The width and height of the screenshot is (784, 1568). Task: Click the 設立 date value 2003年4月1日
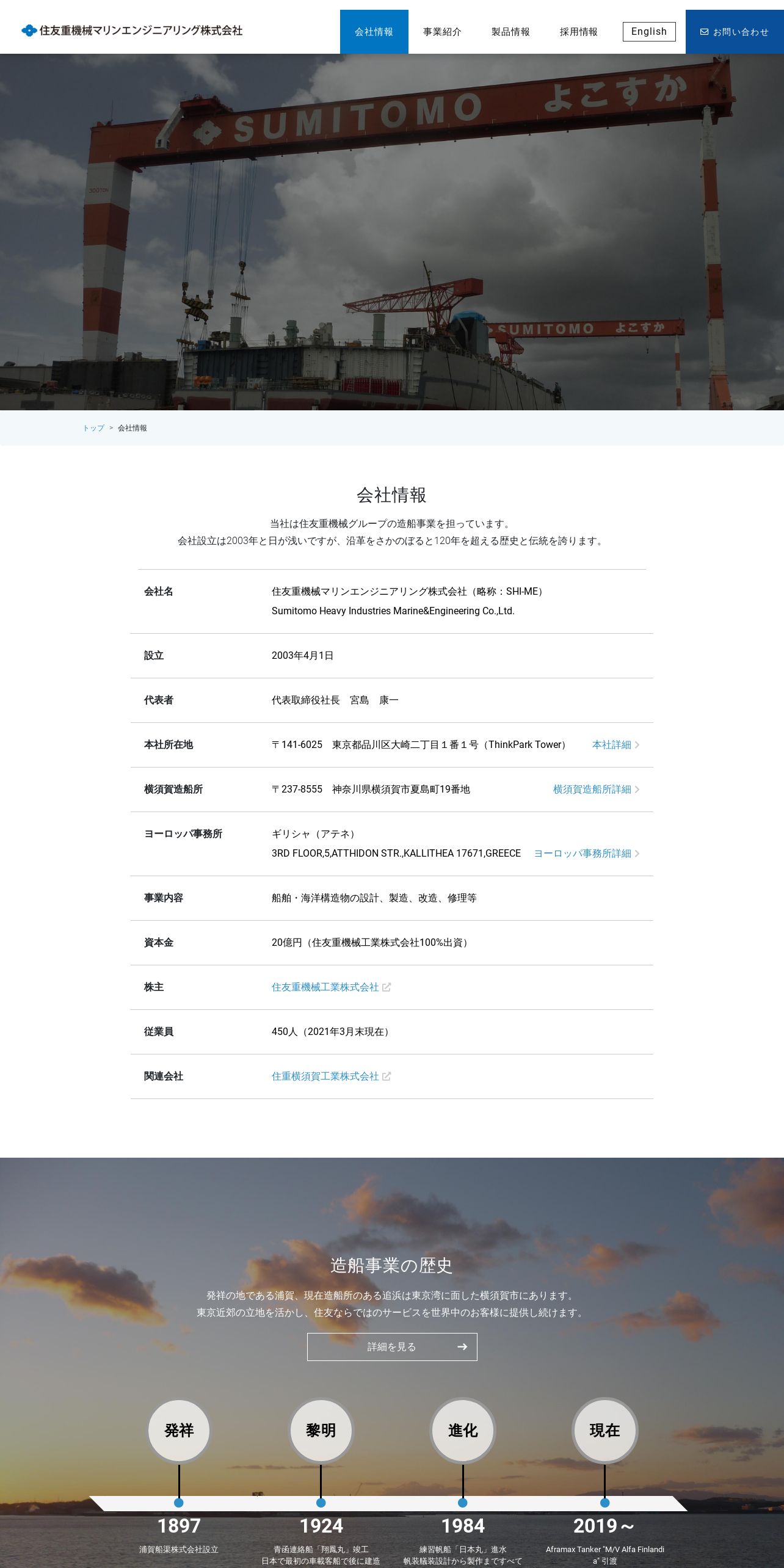click(303, 656)
